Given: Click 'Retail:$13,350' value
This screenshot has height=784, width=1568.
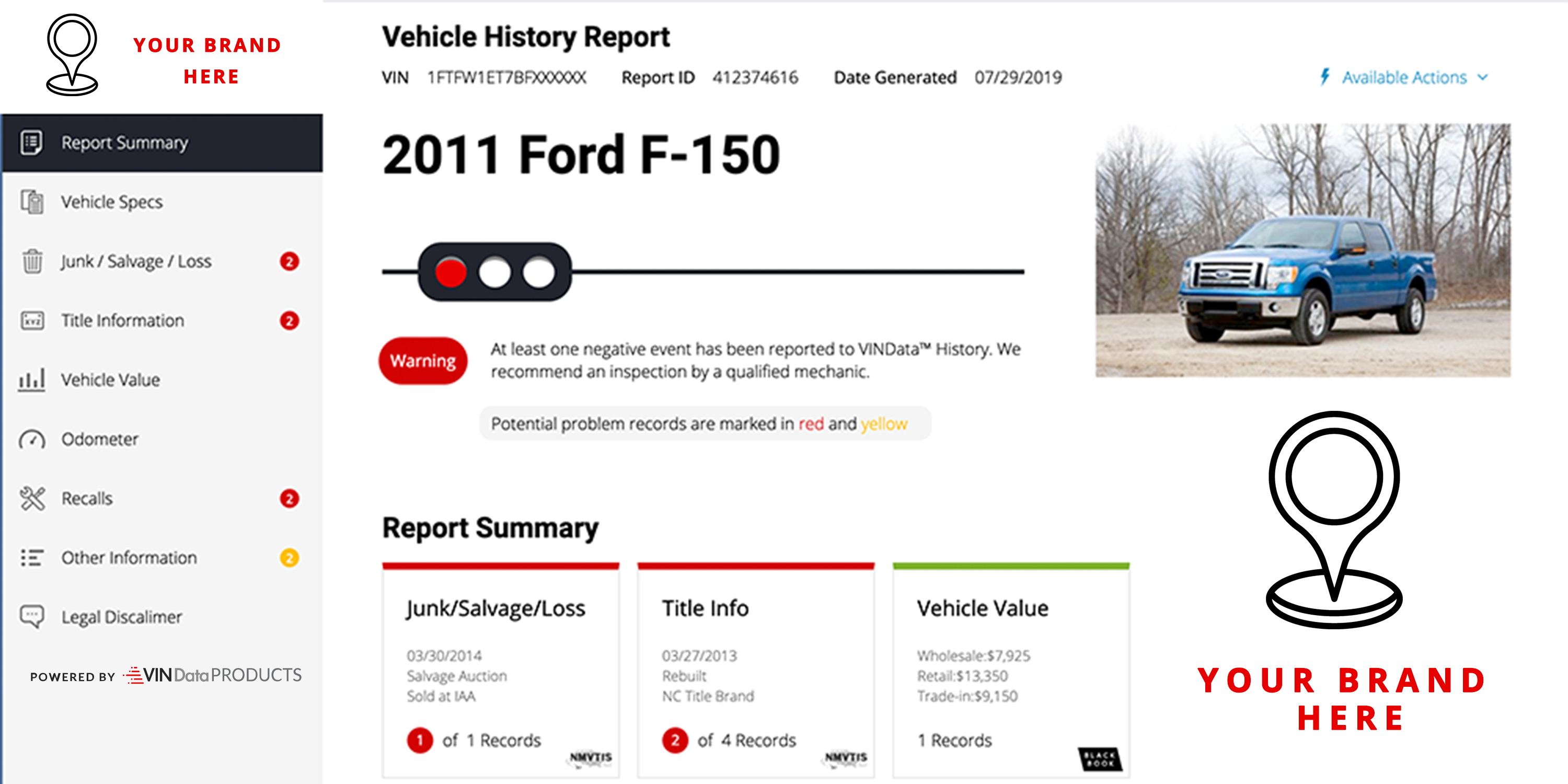Looking at the screenshot, I should click(x=962, y=676).
